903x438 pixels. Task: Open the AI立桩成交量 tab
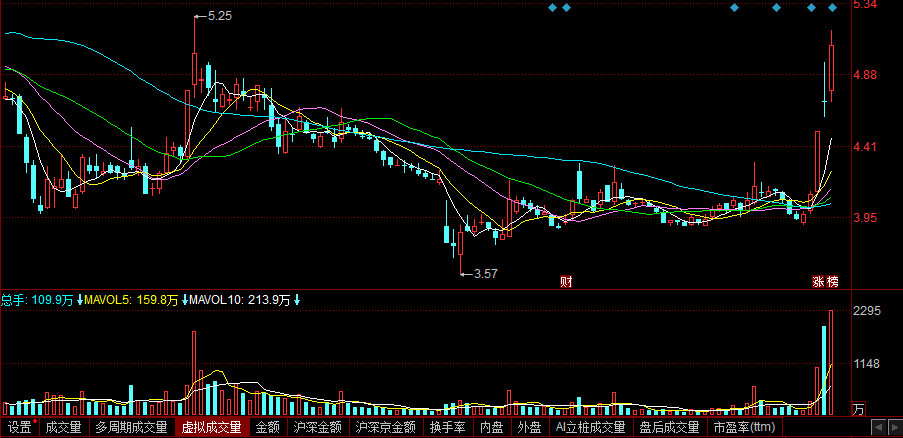(x=590, y=428)
